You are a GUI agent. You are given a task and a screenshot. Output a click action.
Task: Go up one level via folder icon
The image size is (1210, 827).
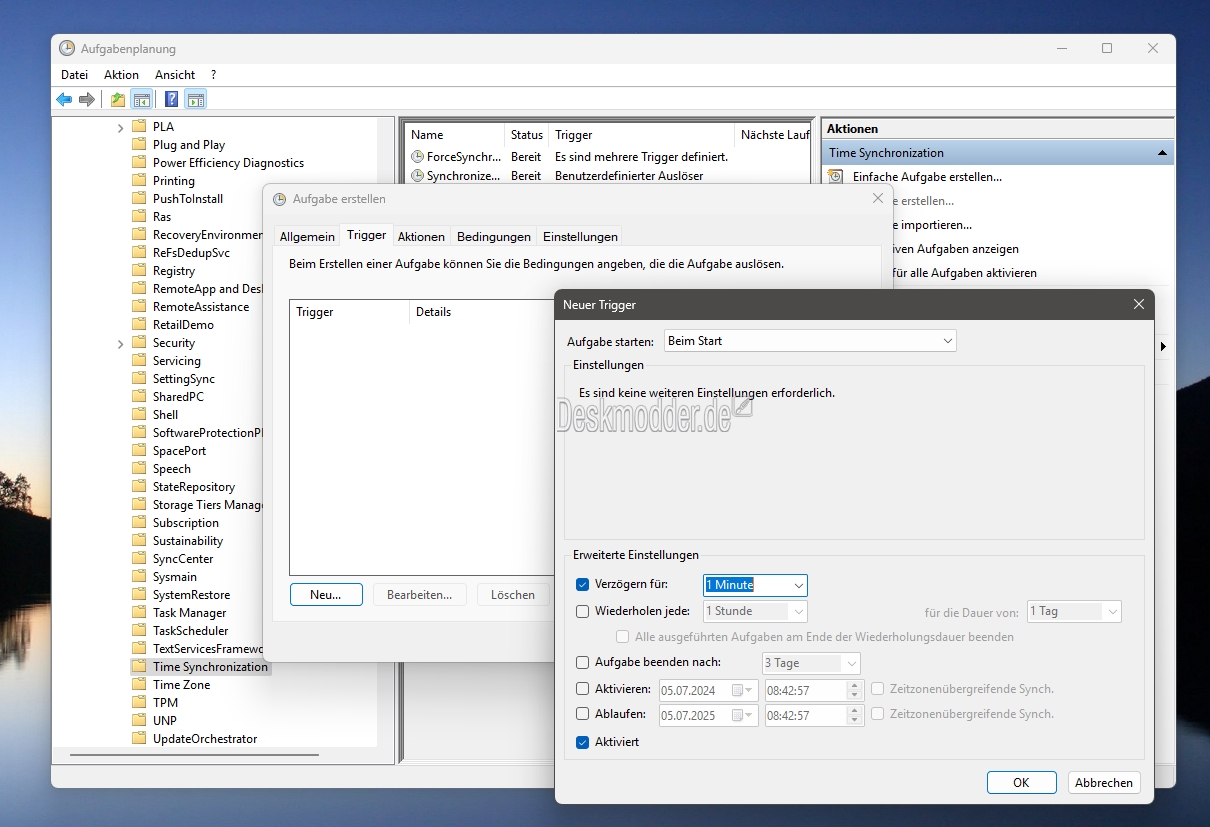coord(118,99)
